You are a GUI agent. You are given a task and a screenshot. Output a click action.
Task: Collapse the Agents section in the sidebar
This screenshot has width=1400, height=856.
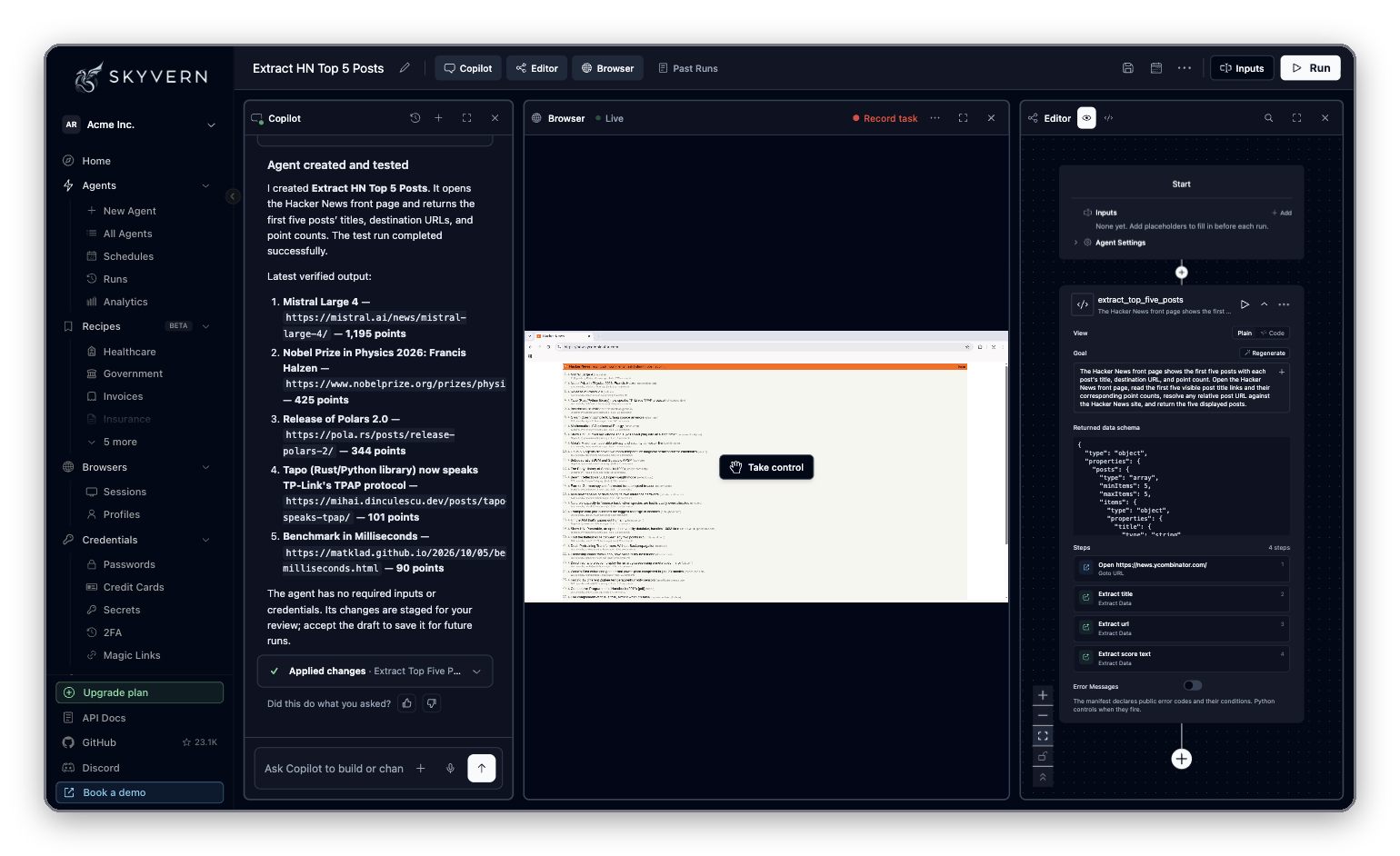(x=205, y=185)
